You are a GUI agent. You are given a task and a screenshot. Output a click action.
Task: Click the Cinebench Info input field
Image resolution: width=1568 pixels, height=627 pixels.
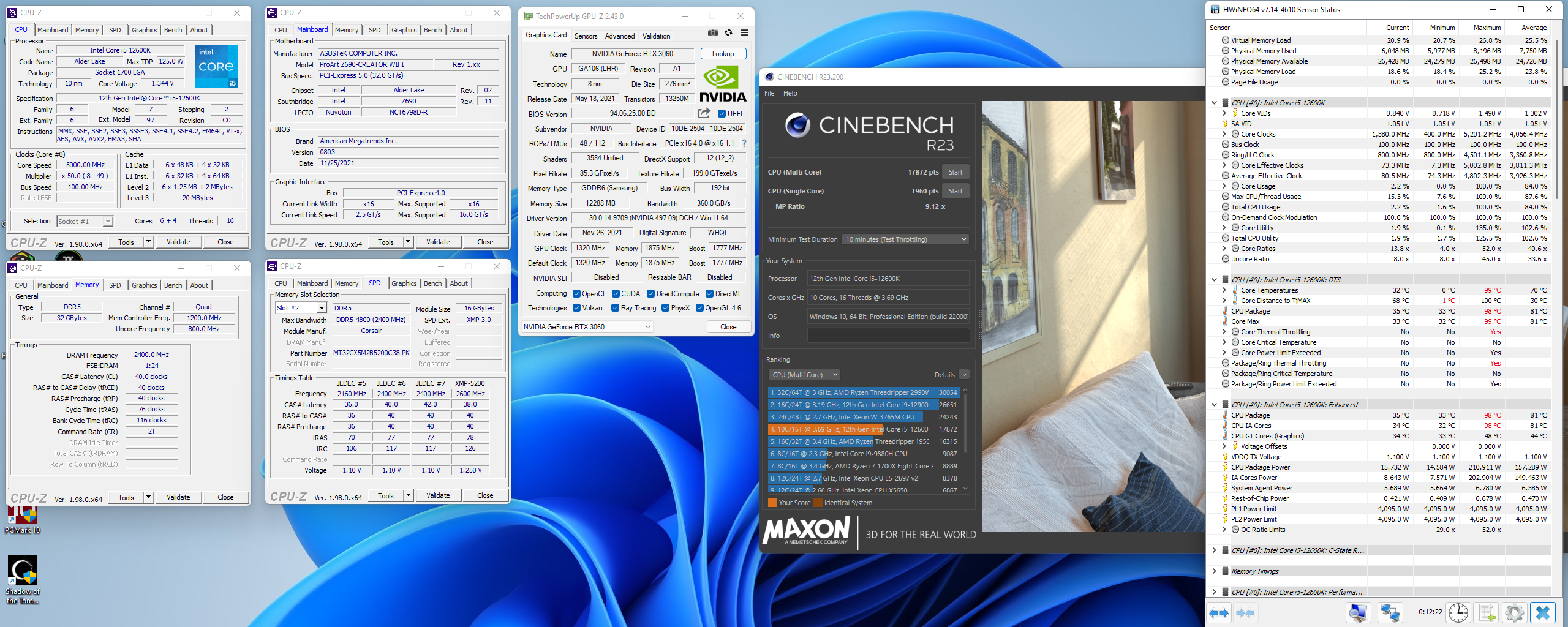888,336
